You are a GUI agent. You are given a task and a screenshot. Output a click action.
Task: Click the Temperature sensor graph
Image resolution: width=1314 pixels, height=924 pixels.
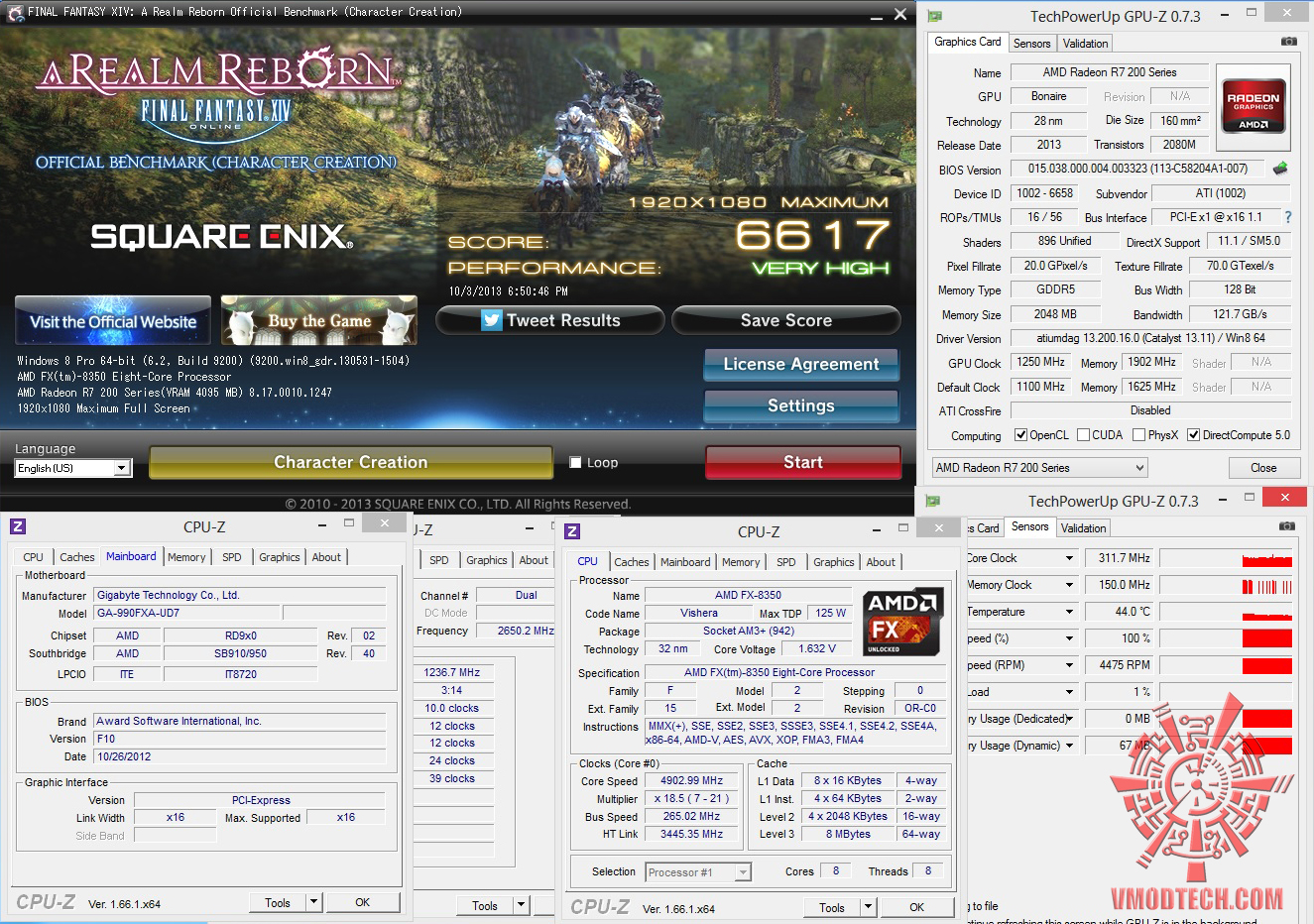[1226, 612]
